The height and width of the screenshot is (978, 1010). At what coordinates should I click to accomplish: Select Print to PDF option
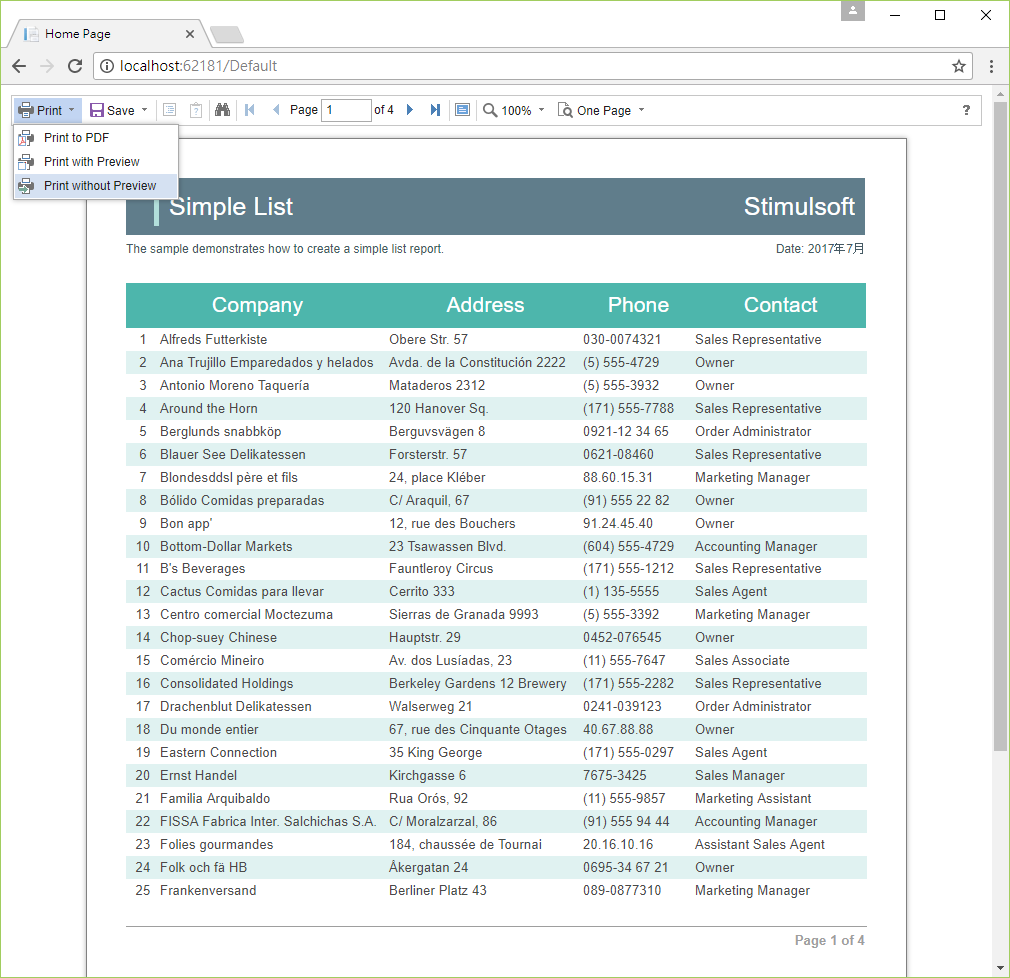[x=95, y=138]
